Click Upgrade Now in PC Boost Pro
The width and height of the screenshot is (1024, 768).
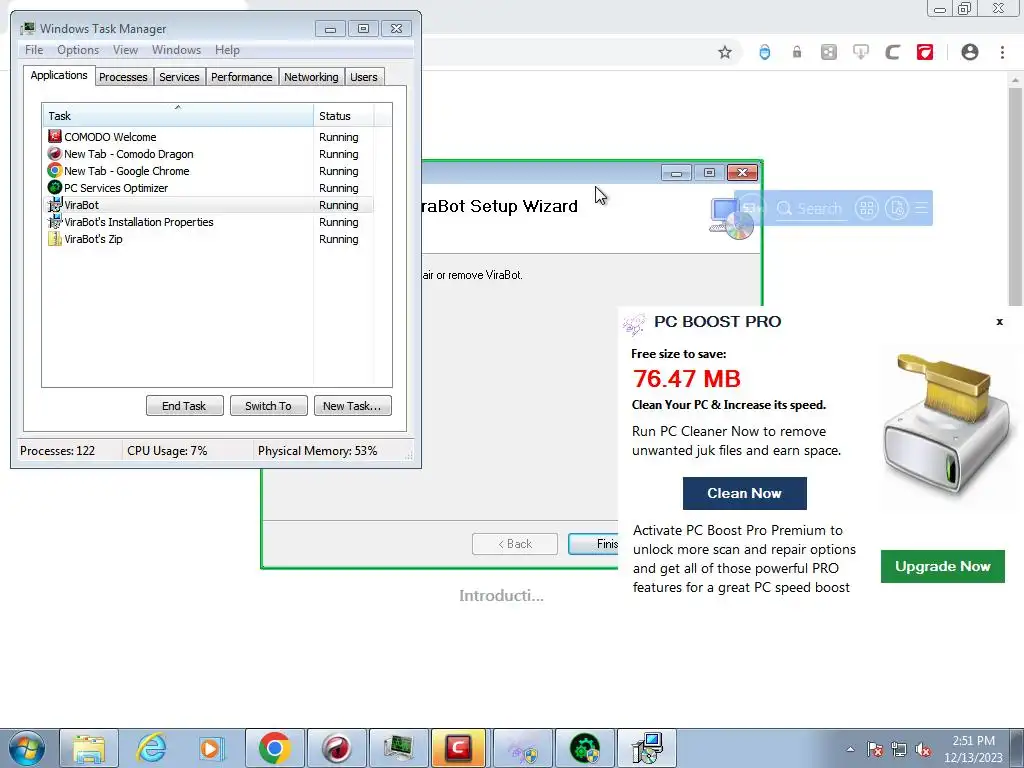click(942, 566)
